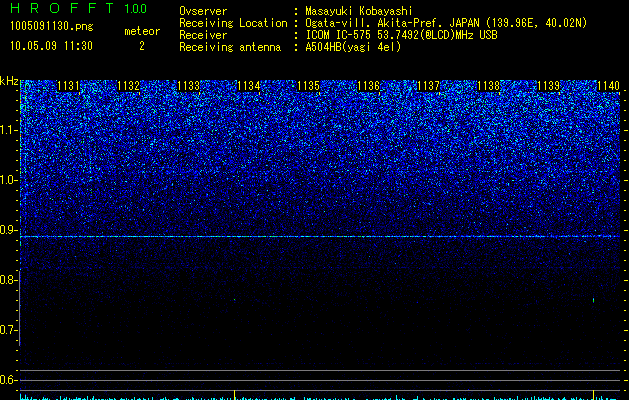This screenshot has width=629, height=400.
Task: Click the 1137 time marker
Action: pyautogui.click(x=428, y=86)
